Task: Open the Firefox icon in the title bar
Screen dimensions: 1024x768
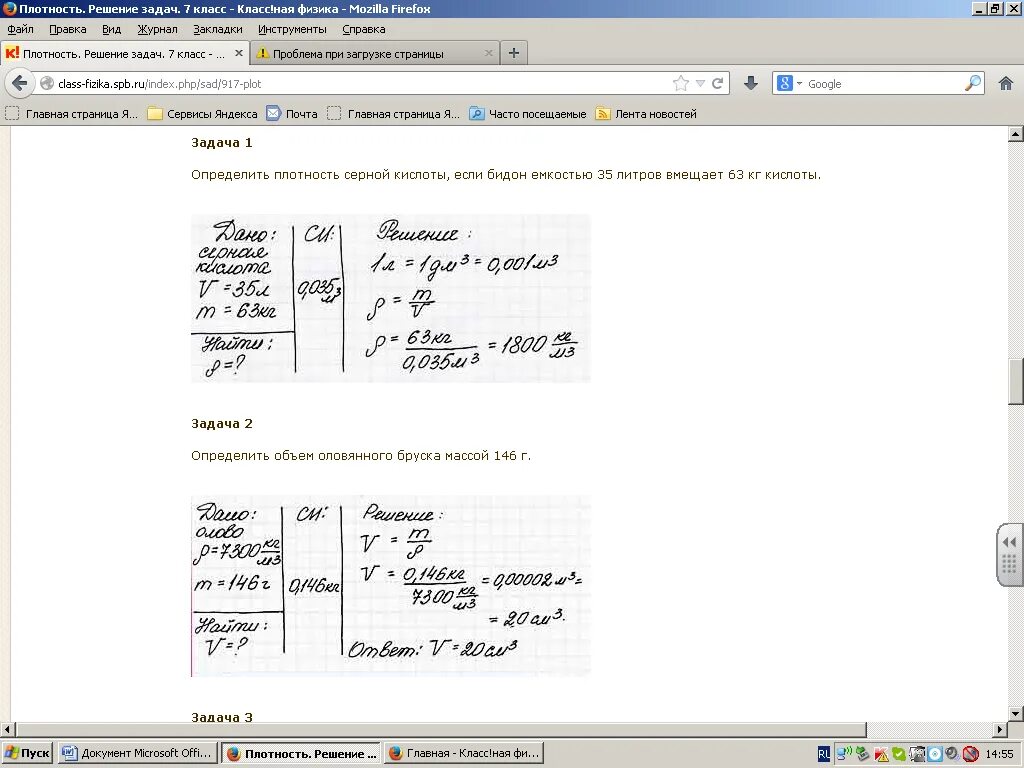Action: (9, 8)
